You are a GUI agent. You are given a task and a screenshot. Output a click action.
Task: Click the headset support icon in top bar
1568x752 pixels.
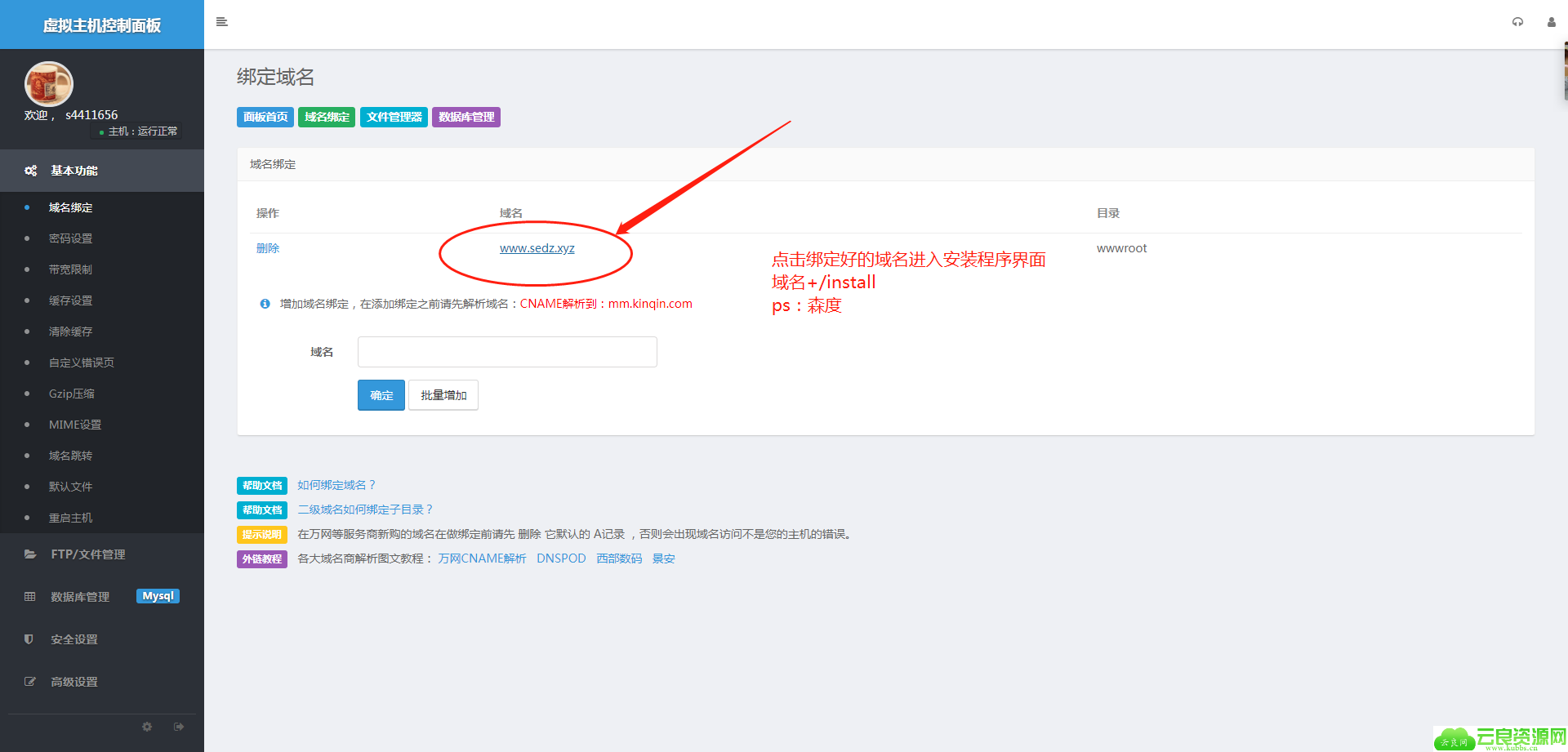tap(1517, 22)
